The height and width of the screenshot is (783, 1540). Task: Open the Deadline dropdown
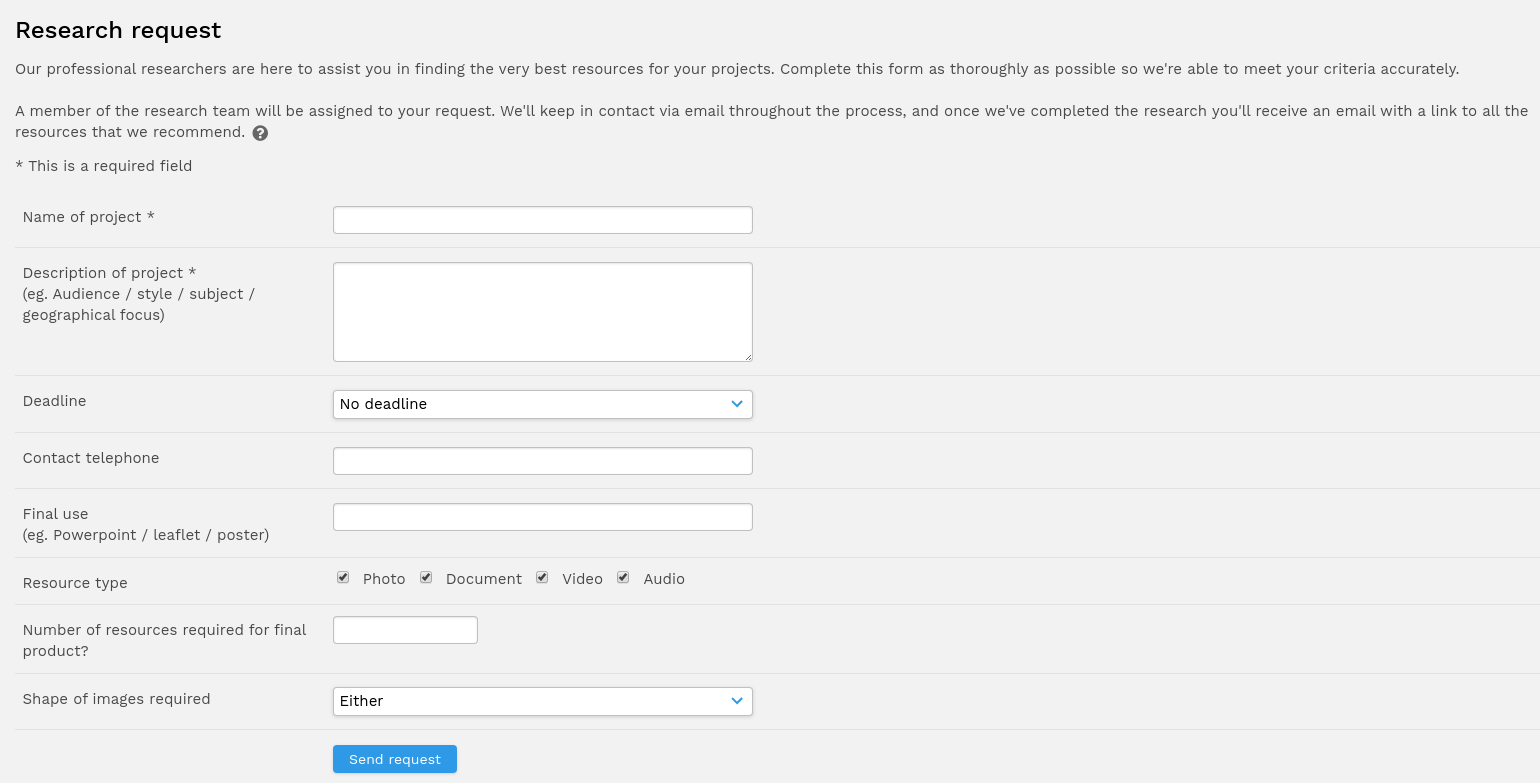pyautogui.click(x=542, y=404)
